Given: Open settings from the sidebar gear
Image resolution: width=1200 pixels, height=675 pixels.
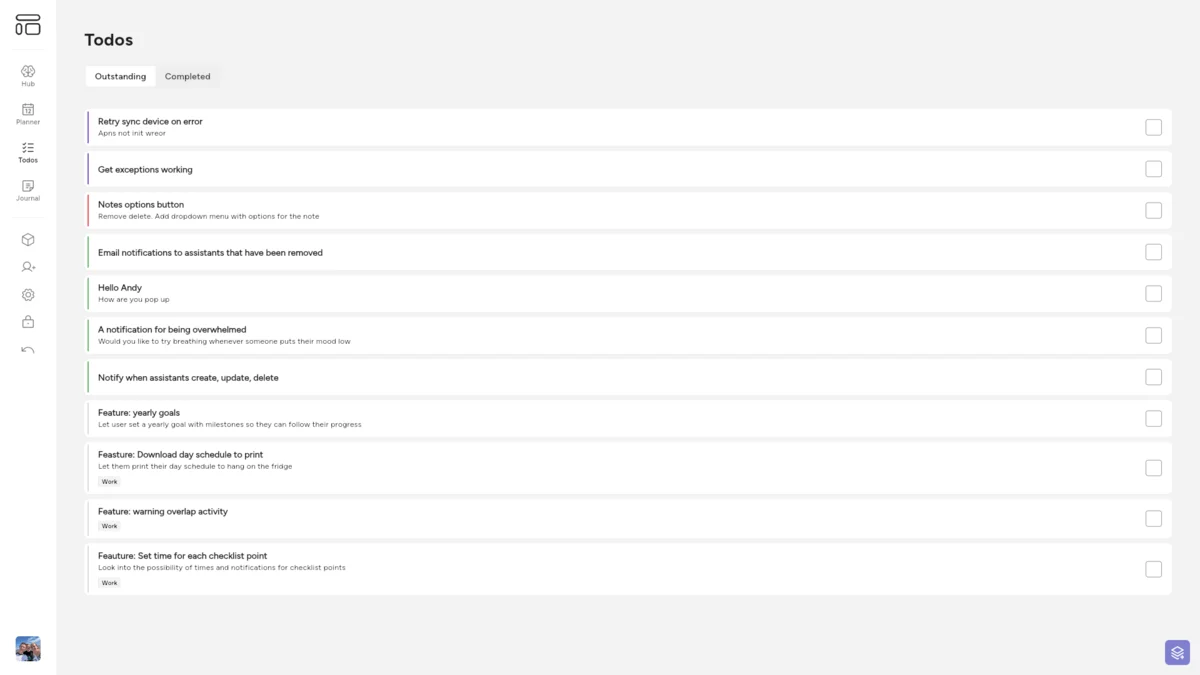Looking at the screenshot, I should (27, 294).
